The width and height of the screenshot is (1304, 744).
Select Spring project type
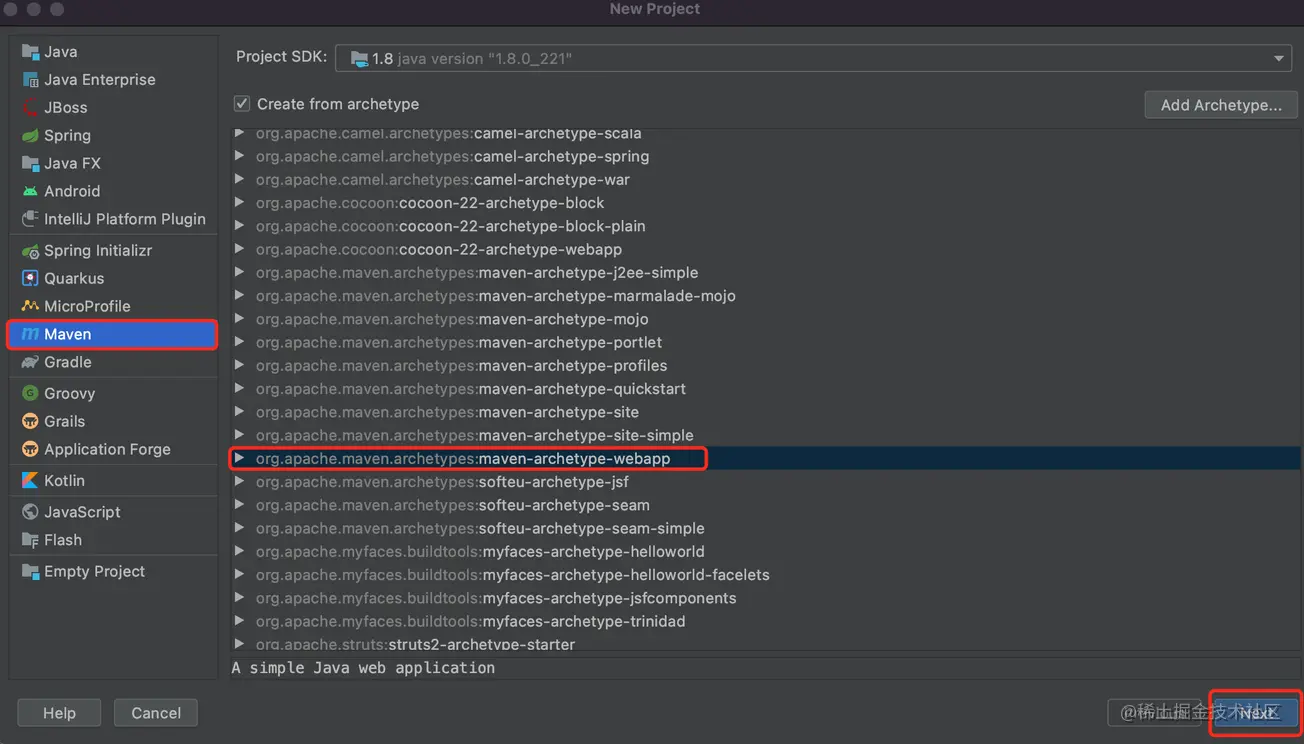(113, 136)
